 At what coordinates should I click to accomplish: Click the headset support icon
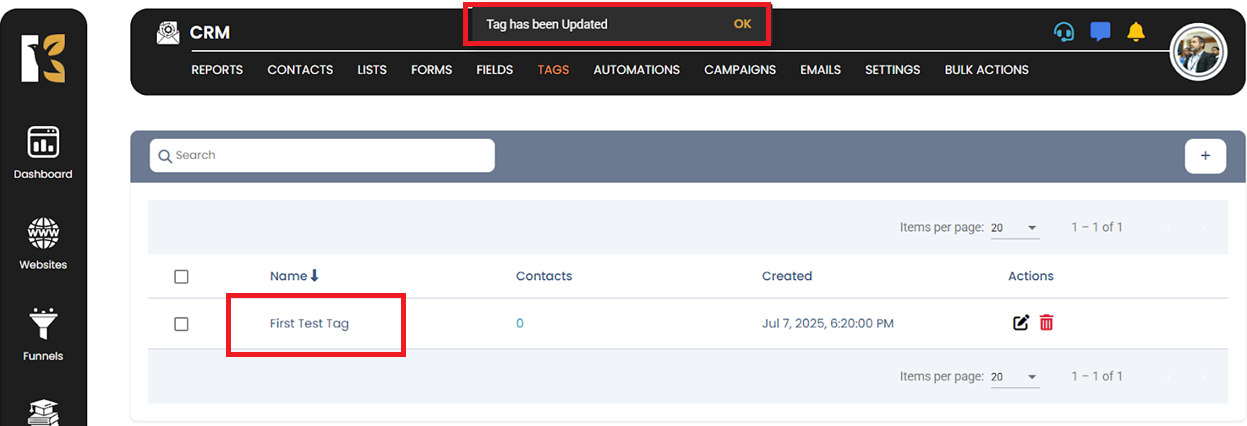pyautogui.click(x=1064, y=32)
